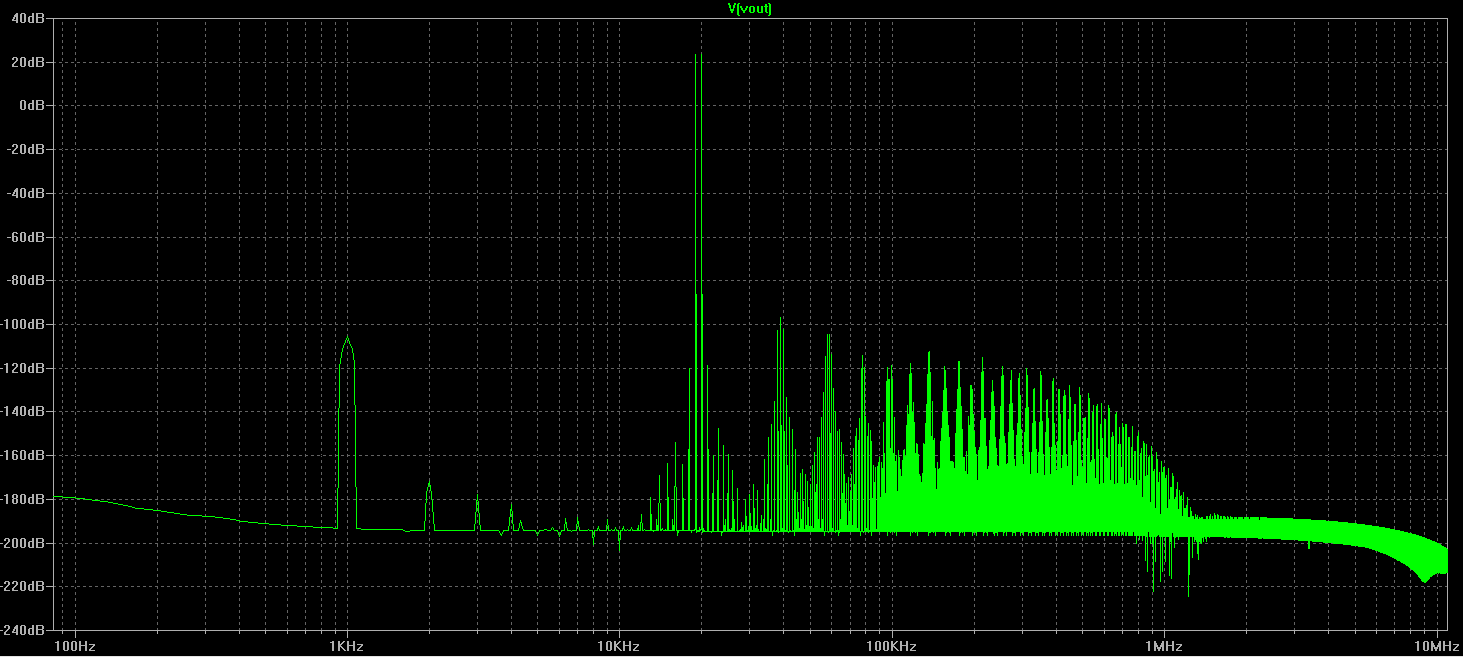
Task: Click the 1KHz frequency label
Action: coord(347,646)
